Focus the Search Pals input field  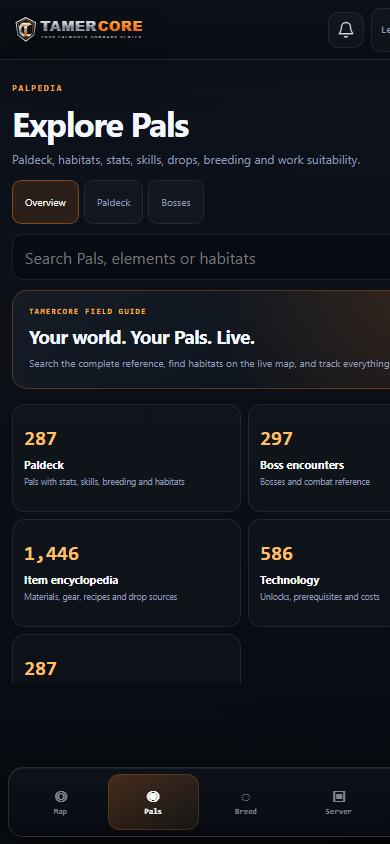coord(201,257)
